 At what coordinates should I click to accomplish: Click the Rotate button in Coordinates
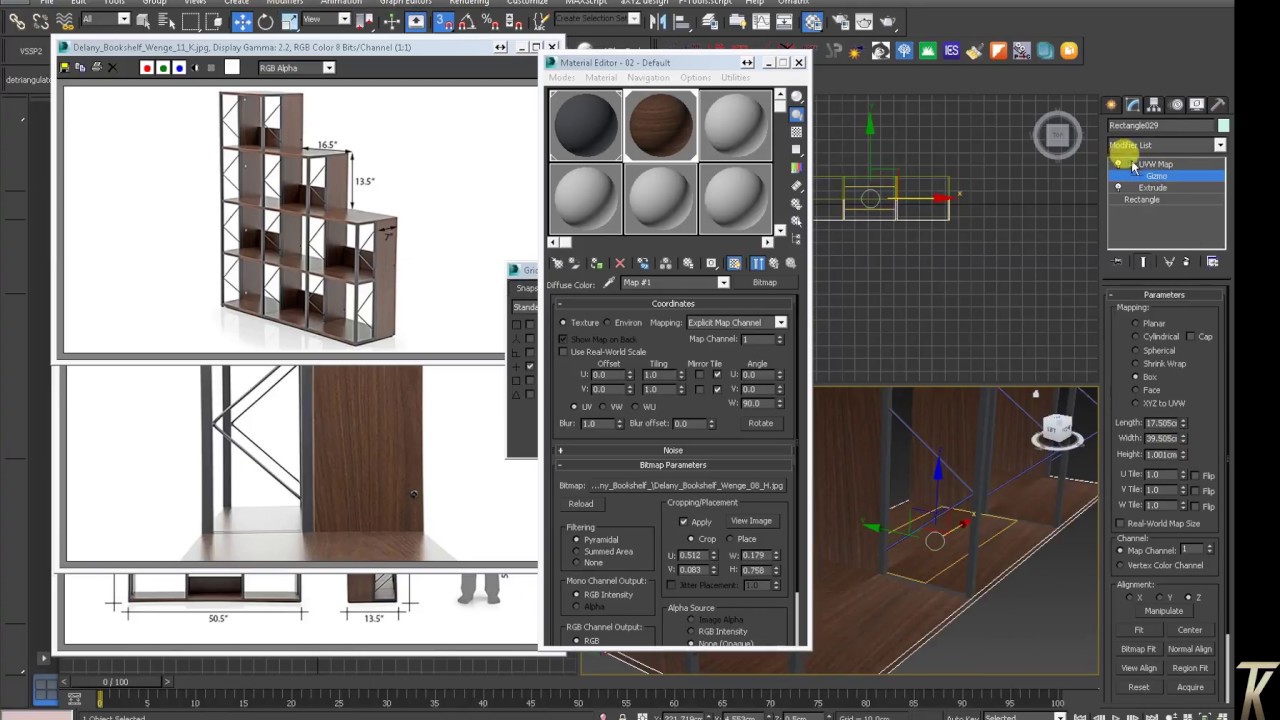760,424
